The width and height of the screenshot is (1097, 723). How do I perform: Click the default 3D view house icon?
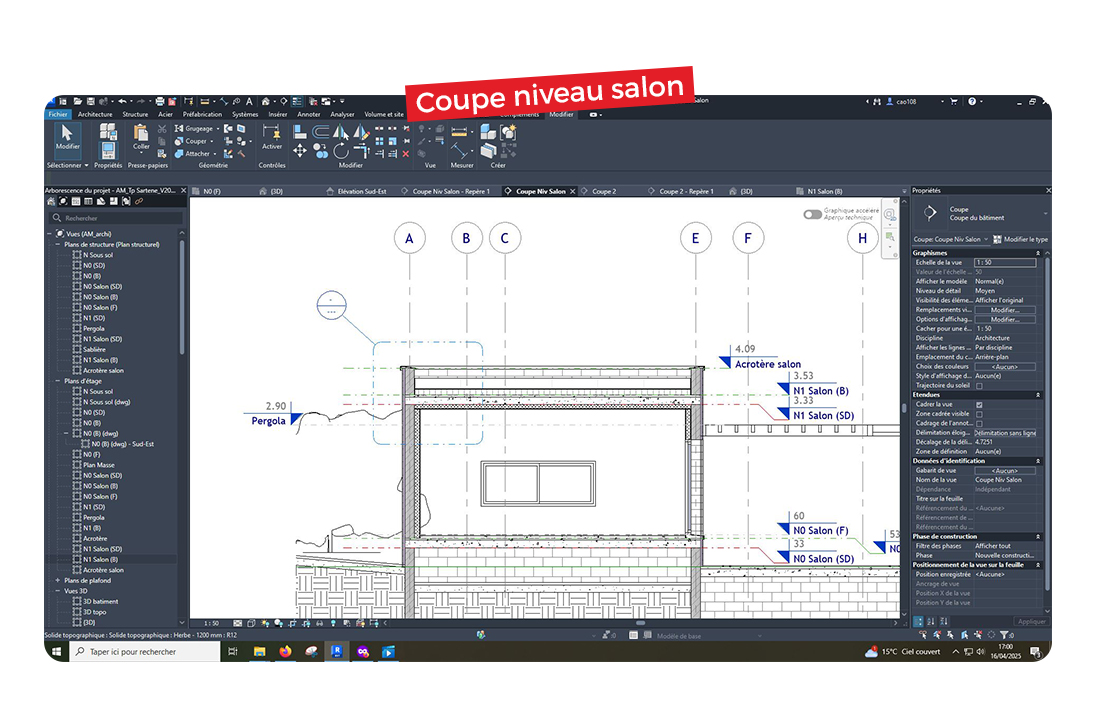point(266,101)
